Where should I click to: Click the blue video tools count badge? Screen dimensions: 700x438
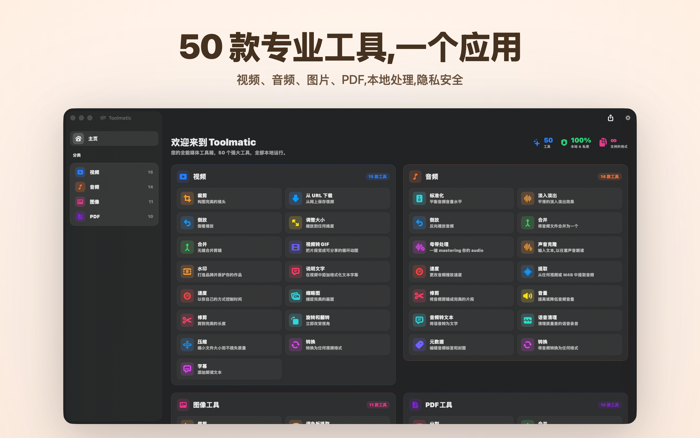377,177
